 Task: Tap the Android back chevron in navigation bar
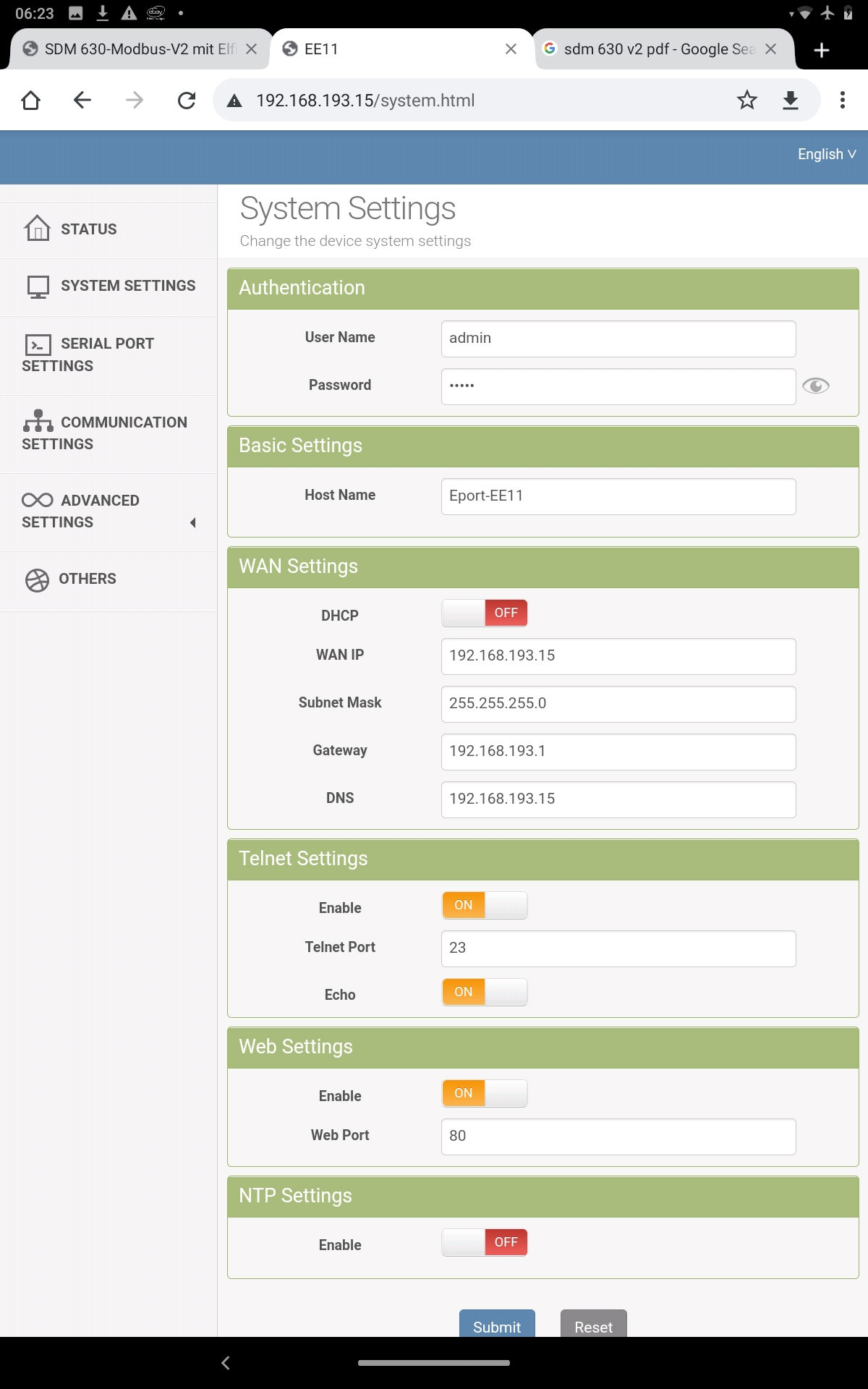(225, 1362)
